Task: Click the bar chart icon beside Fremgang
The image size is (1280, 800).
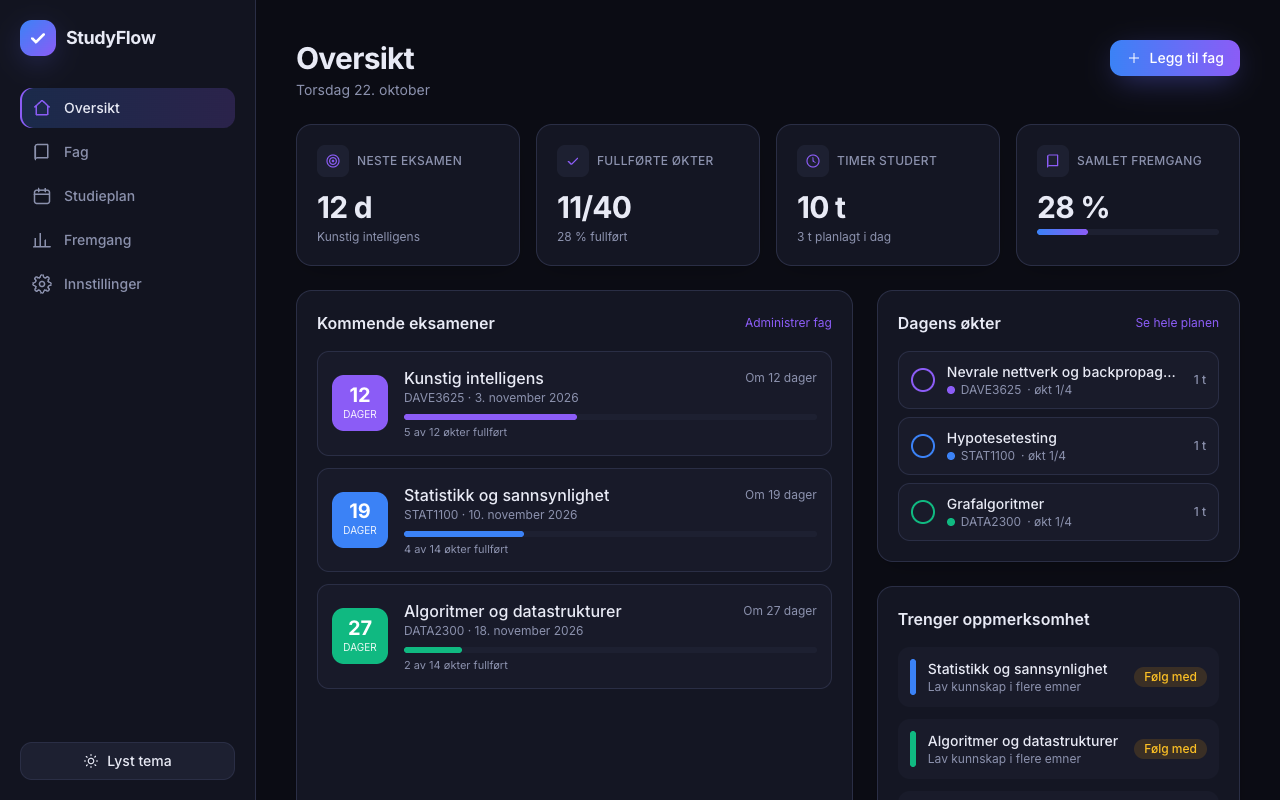Action: coord(42,240)
